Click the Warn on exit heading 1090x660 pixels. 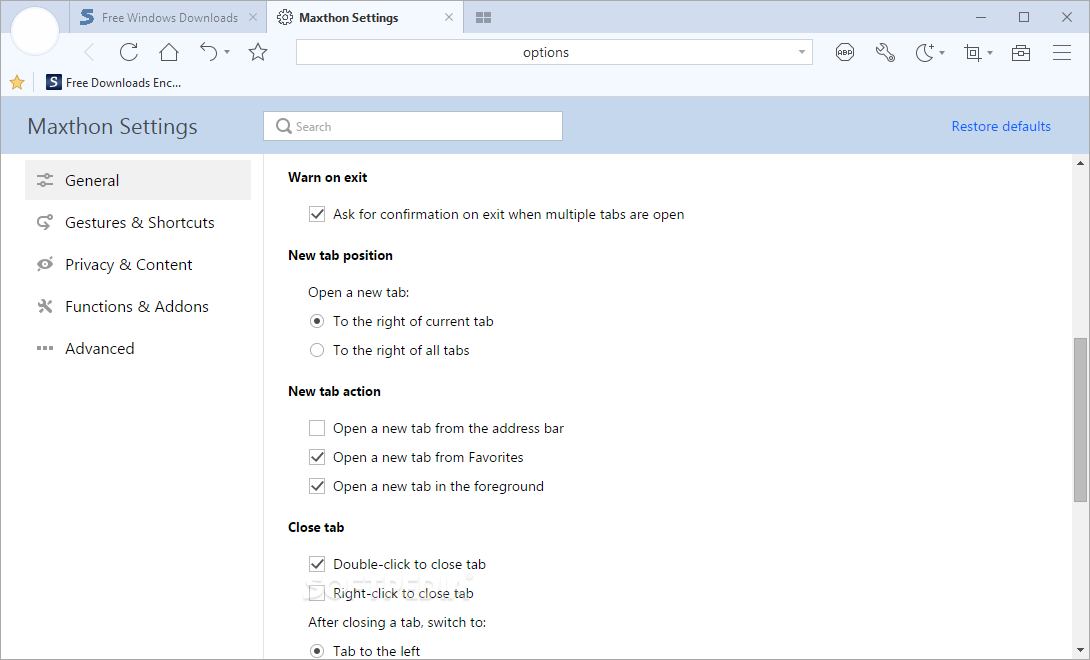point(327,177)
